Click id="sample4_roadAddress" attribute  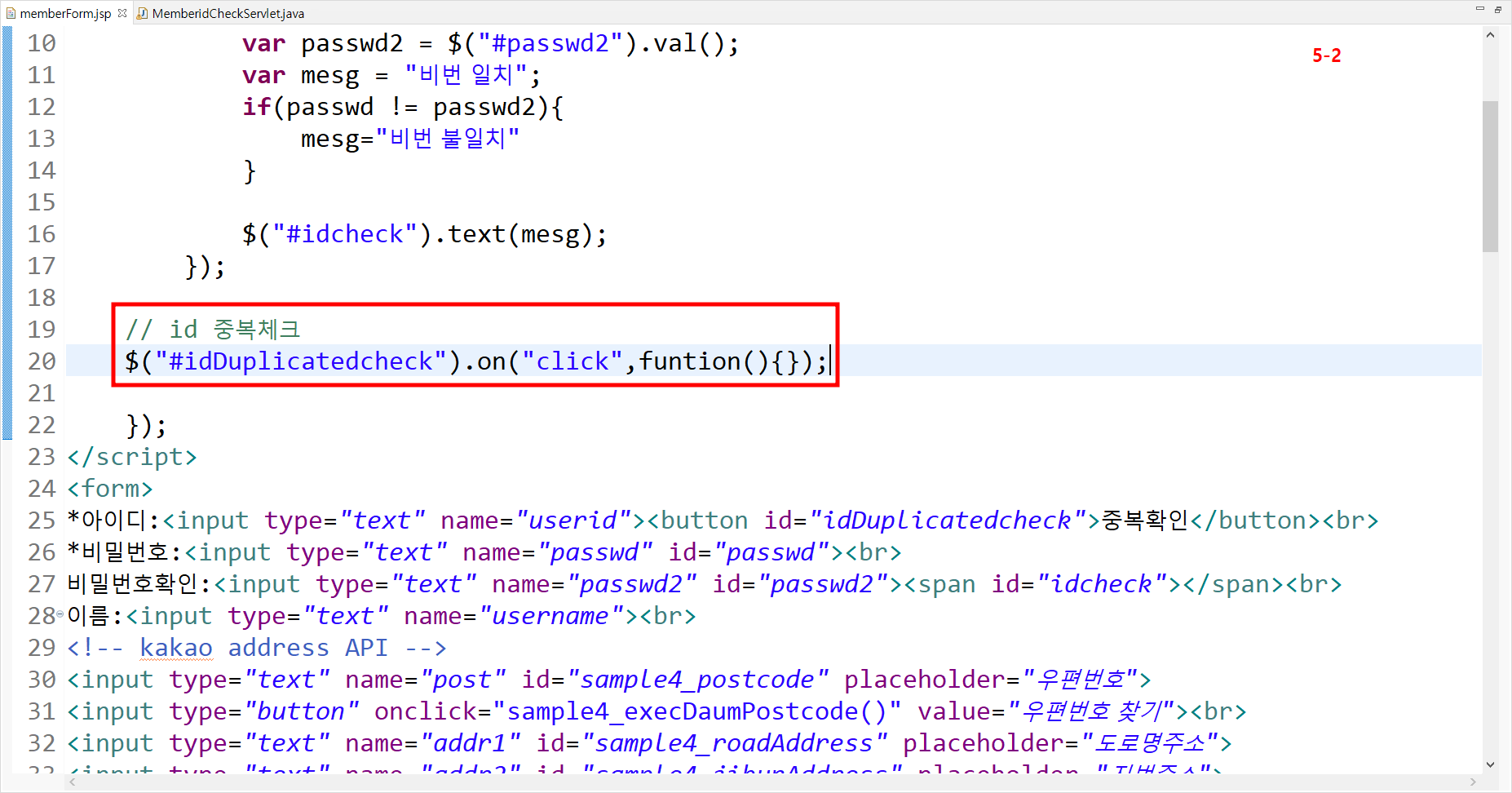click(x=713, y=743)
